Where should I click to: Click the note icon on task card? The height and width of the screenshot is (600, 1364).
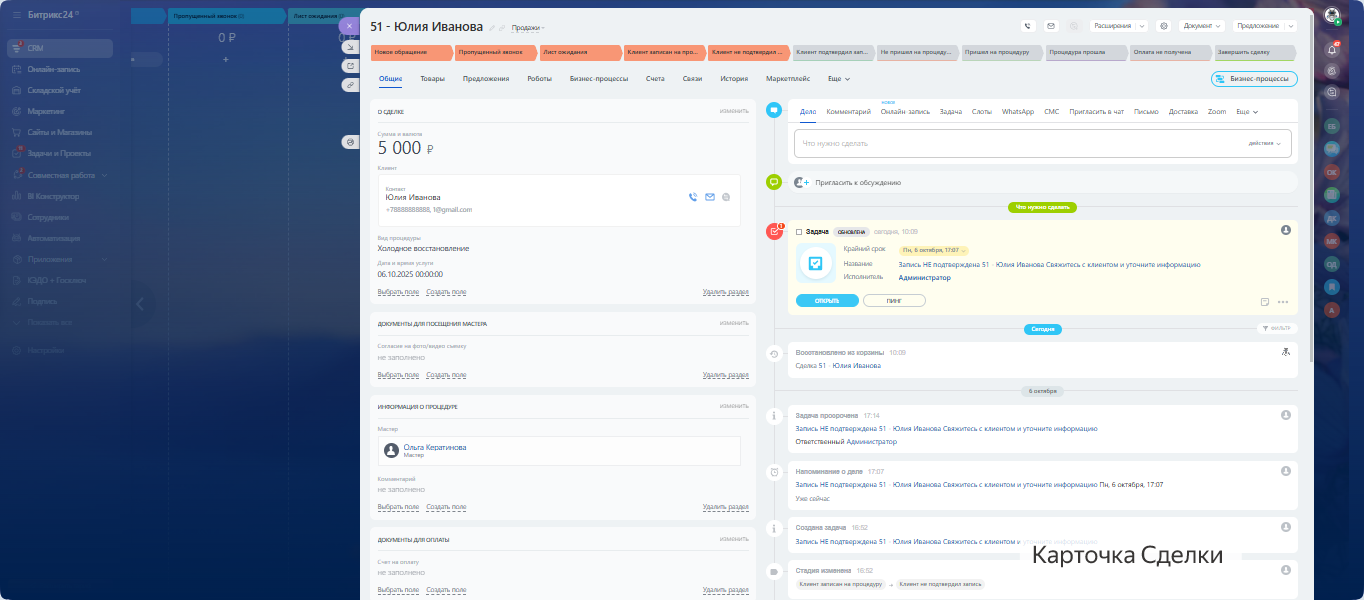1265,301
